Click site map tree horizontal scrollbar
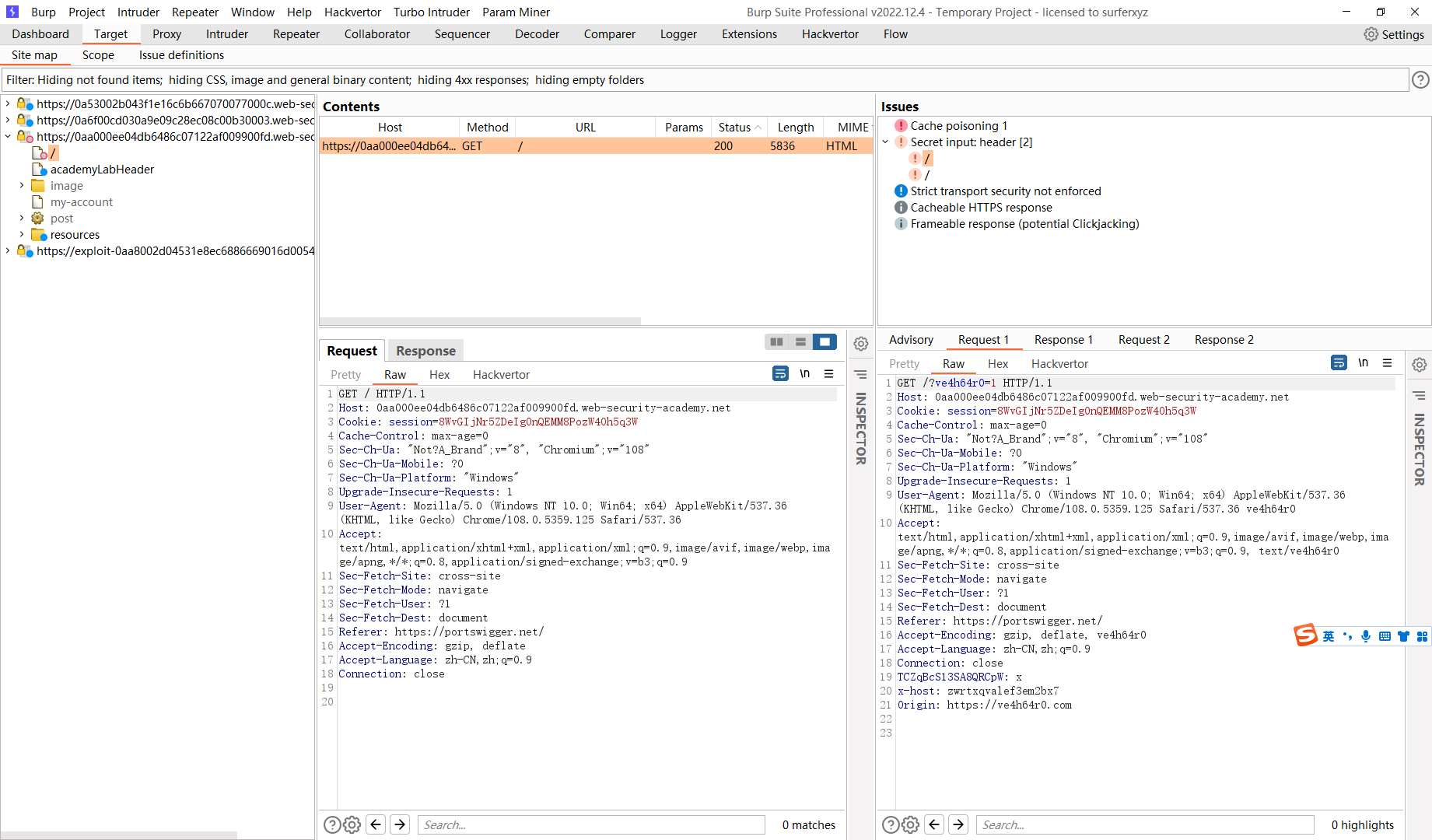Image resolution: width=1432 pixels, height=840 pixels. point(119,835)
